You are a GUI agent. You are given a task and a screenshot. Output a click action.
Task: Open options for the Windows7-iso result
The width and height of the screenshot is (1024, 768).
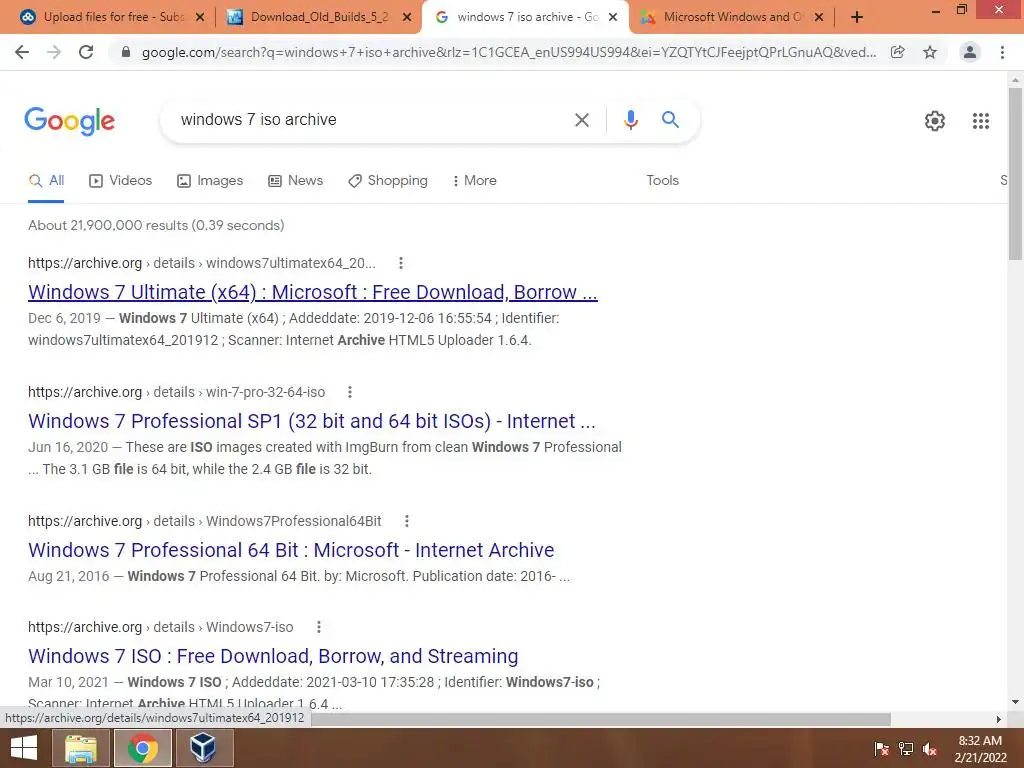click(318, 627)
